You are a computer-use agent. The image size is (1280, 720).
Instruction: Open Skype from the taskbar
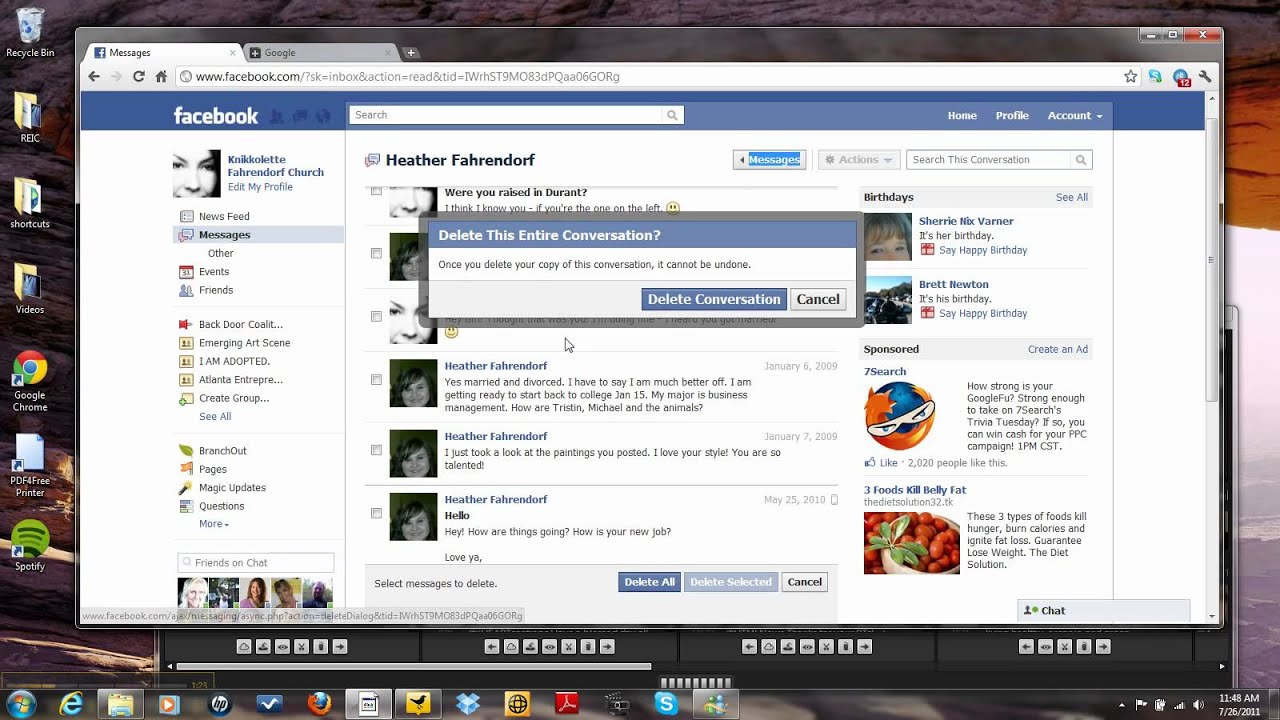pyautogui.click(x=666, y=704)
